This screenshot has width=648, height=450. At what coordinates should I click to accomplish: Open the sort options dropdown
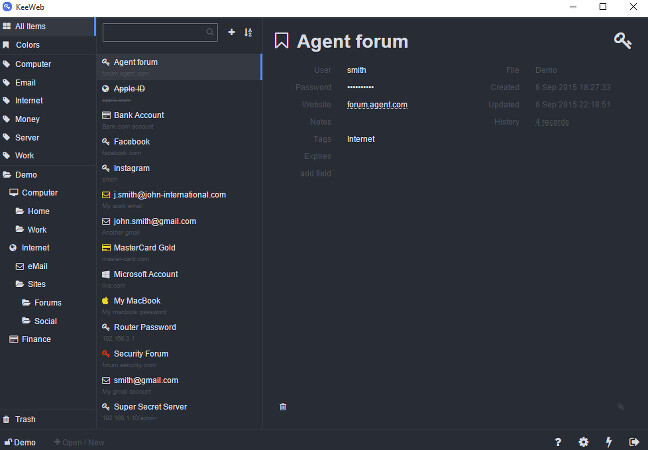tap(248, 32)
